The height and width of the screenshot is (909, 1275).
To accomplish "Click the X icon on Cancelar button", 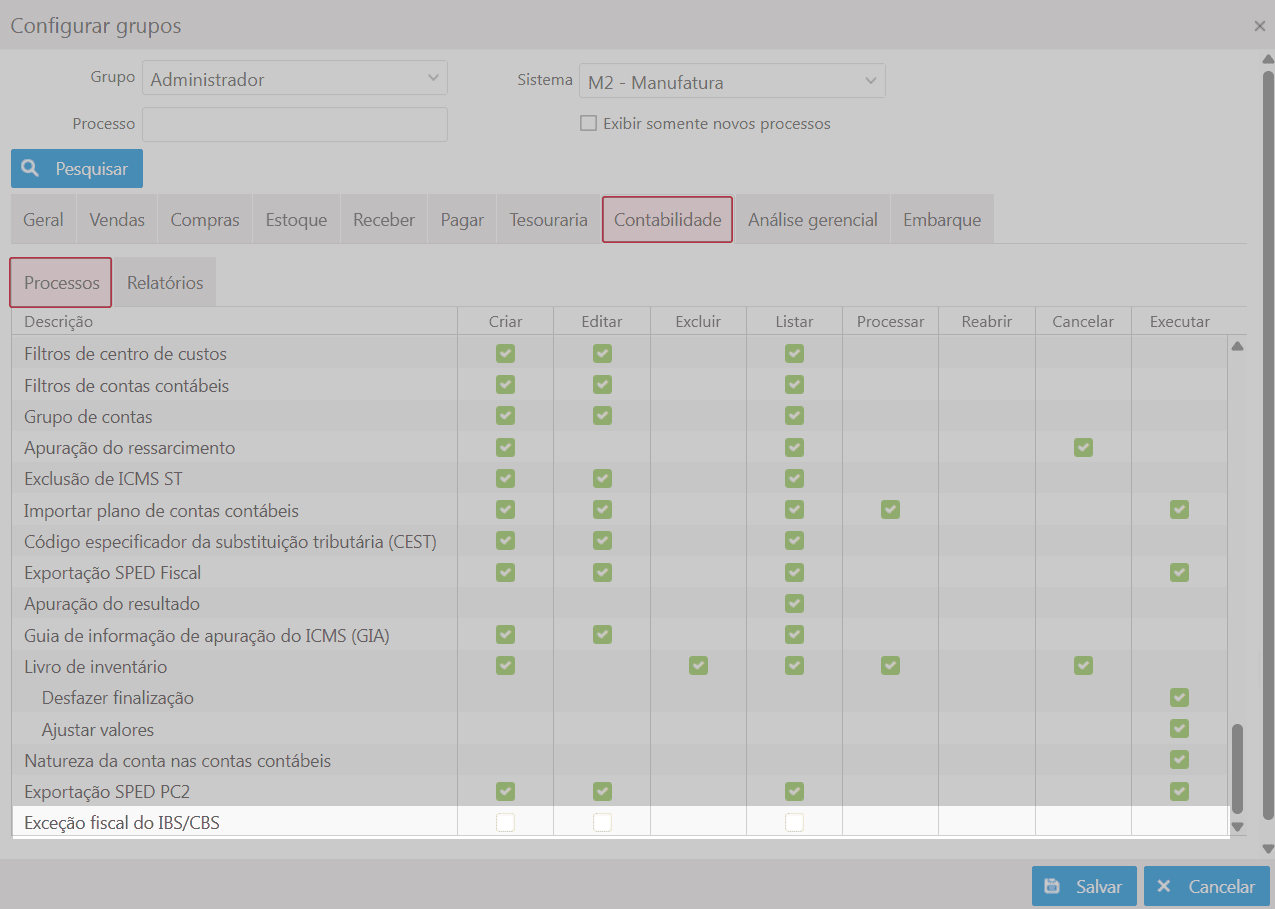I will [1164, 886].
